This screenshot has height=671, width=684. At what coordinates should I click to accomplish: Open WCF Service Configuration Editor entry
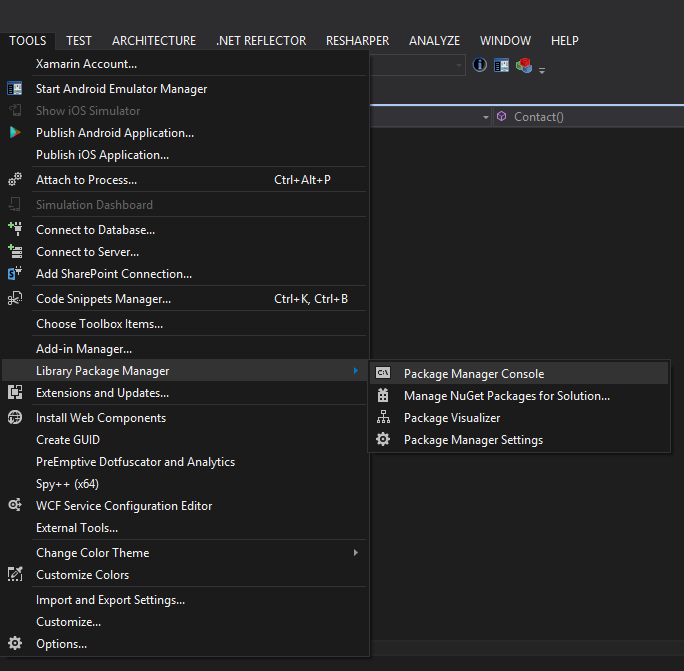(185, 506)
